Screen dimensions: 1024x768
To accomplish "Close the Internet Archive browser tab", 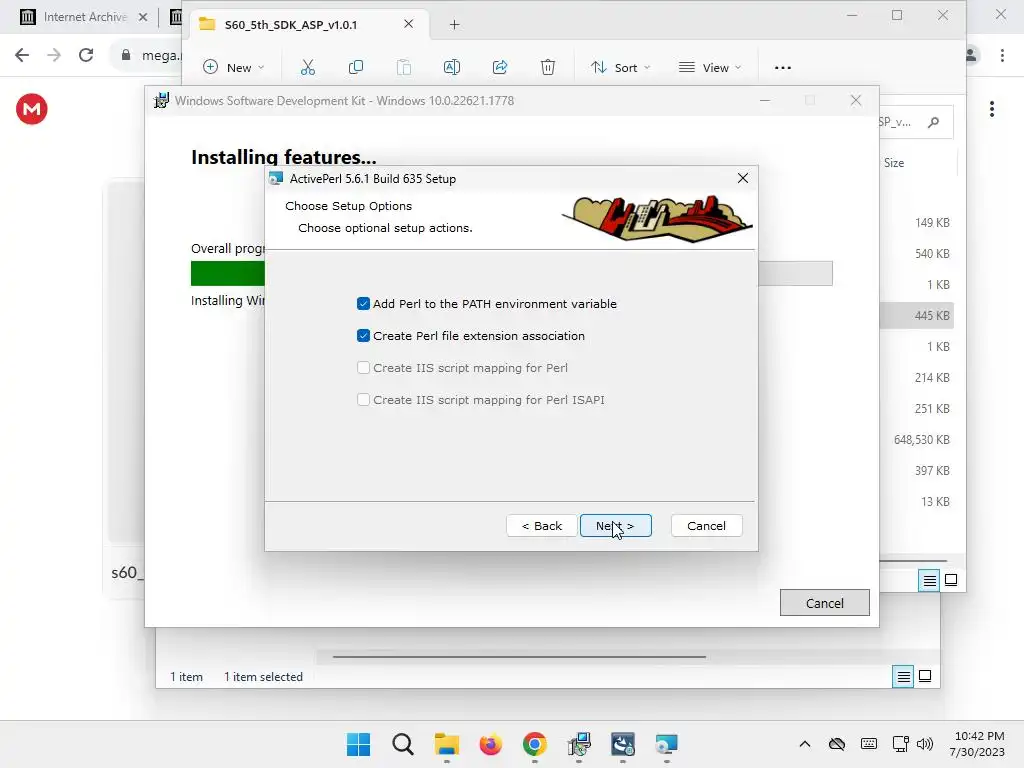I will 143,17.
